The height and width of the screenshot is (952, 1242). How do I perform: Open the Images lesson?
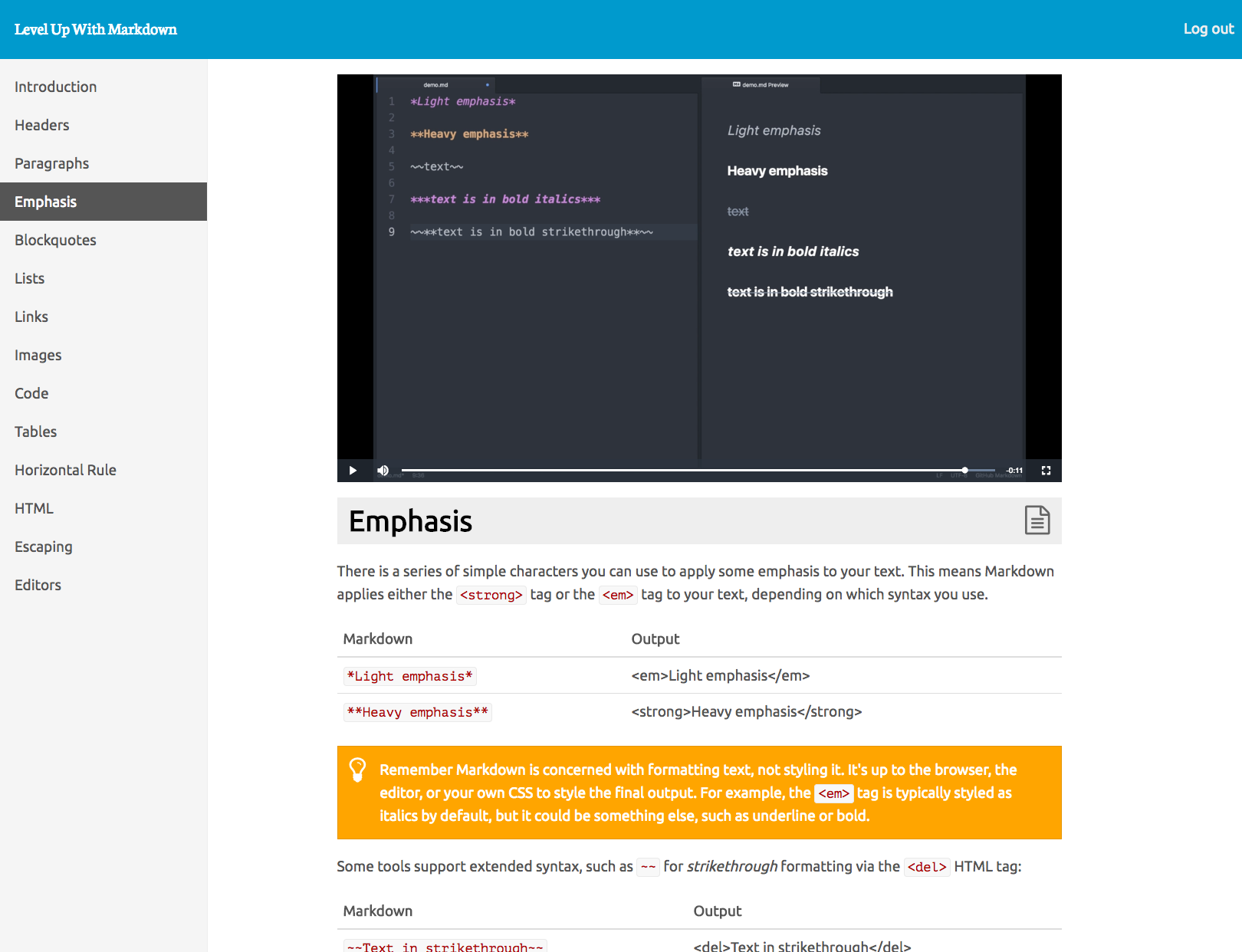pyautogui.click(x=38, y=355)
